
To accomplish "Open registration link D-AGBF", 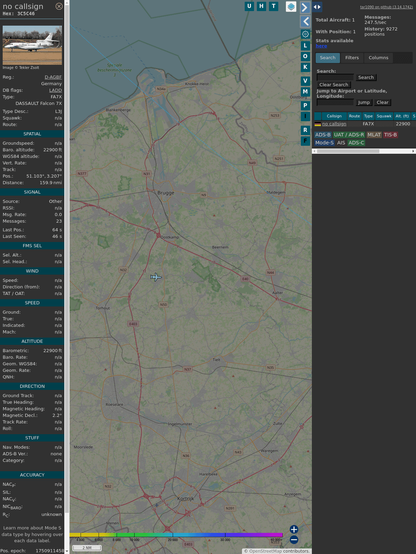I will point(53,77).
